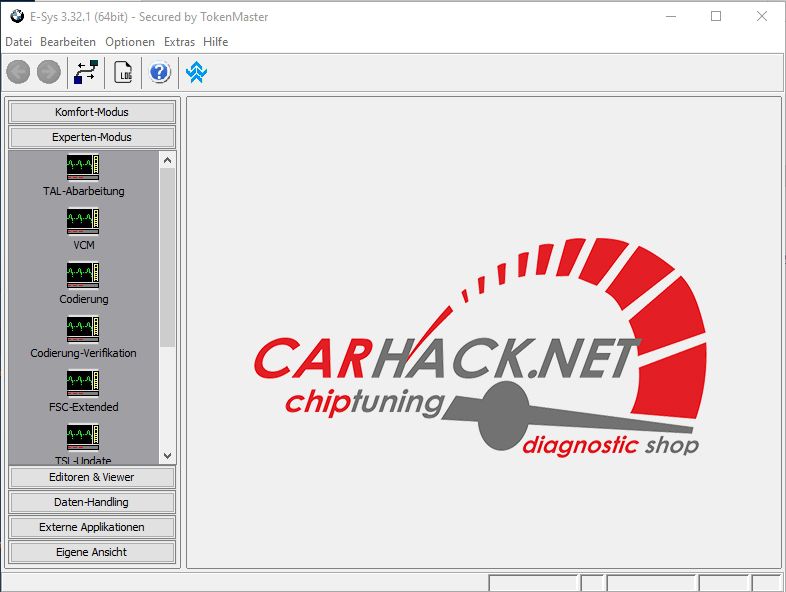Select the TAL-Abarbeitung label

[84, 191]
